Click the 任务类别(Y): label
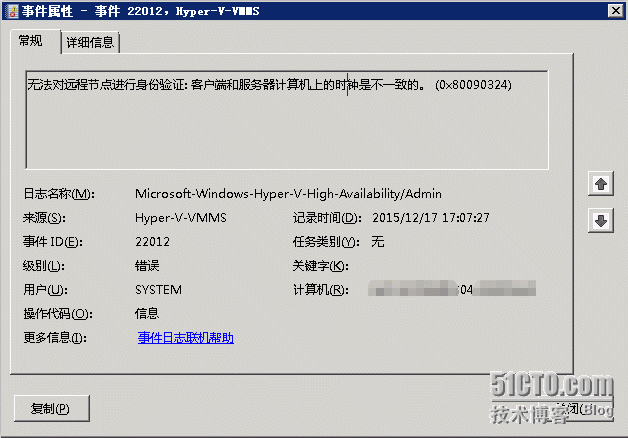The height and width of the screenshot is (438, 628). click(x=326, y=242)
